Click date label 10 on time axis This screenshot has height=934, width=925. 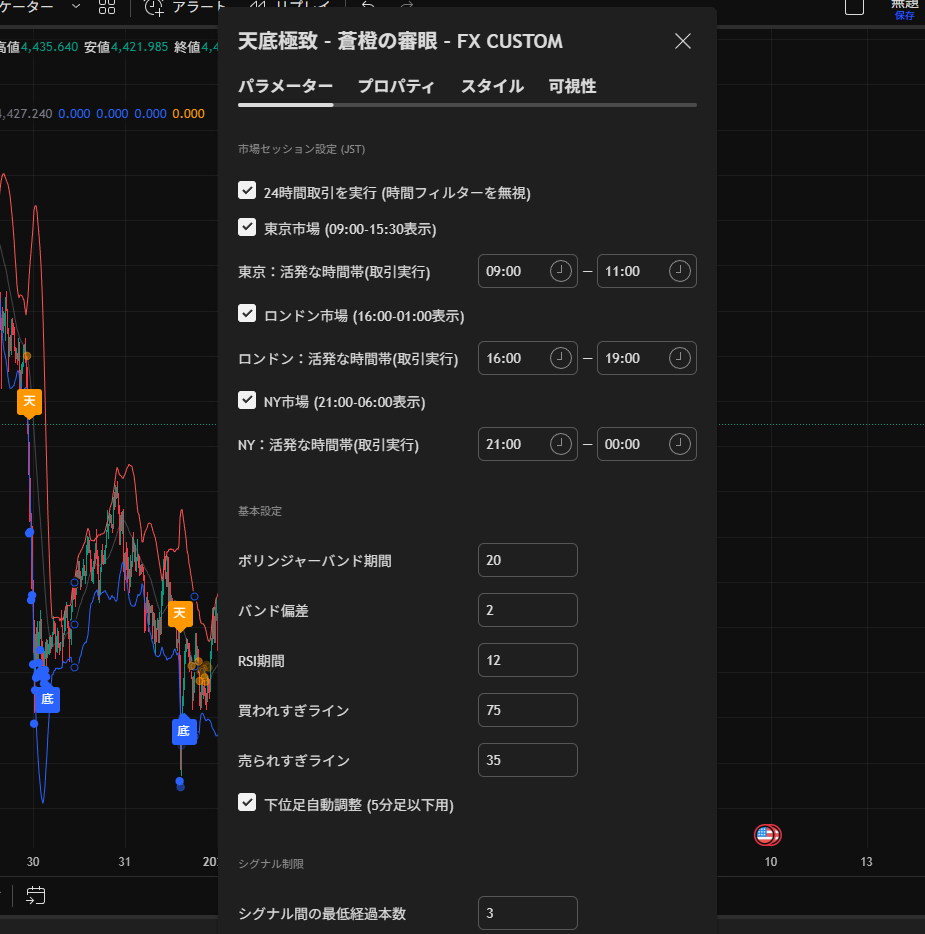click(x=771, y=861)
